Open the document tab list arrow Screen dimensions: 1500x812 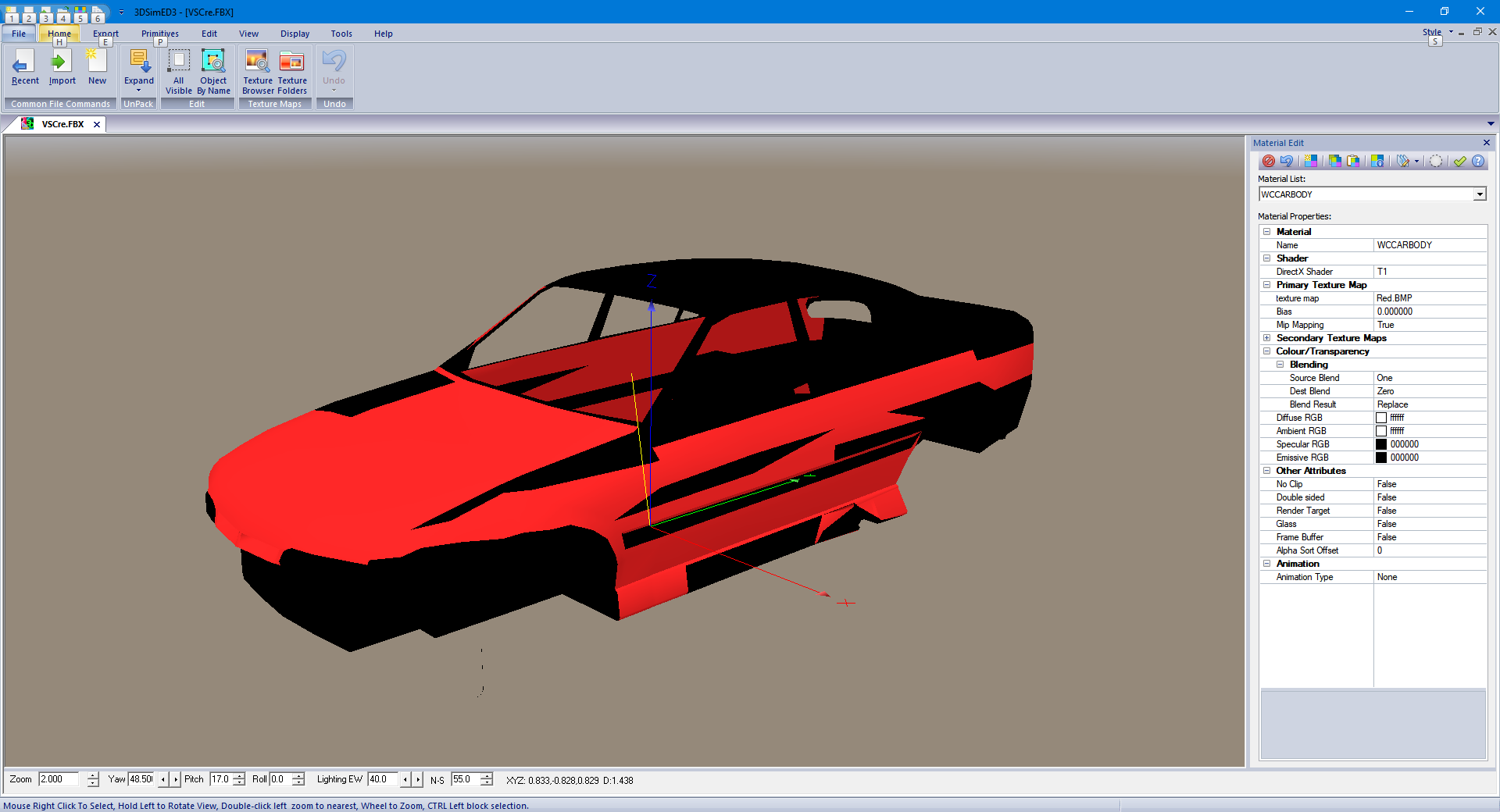1491,124
